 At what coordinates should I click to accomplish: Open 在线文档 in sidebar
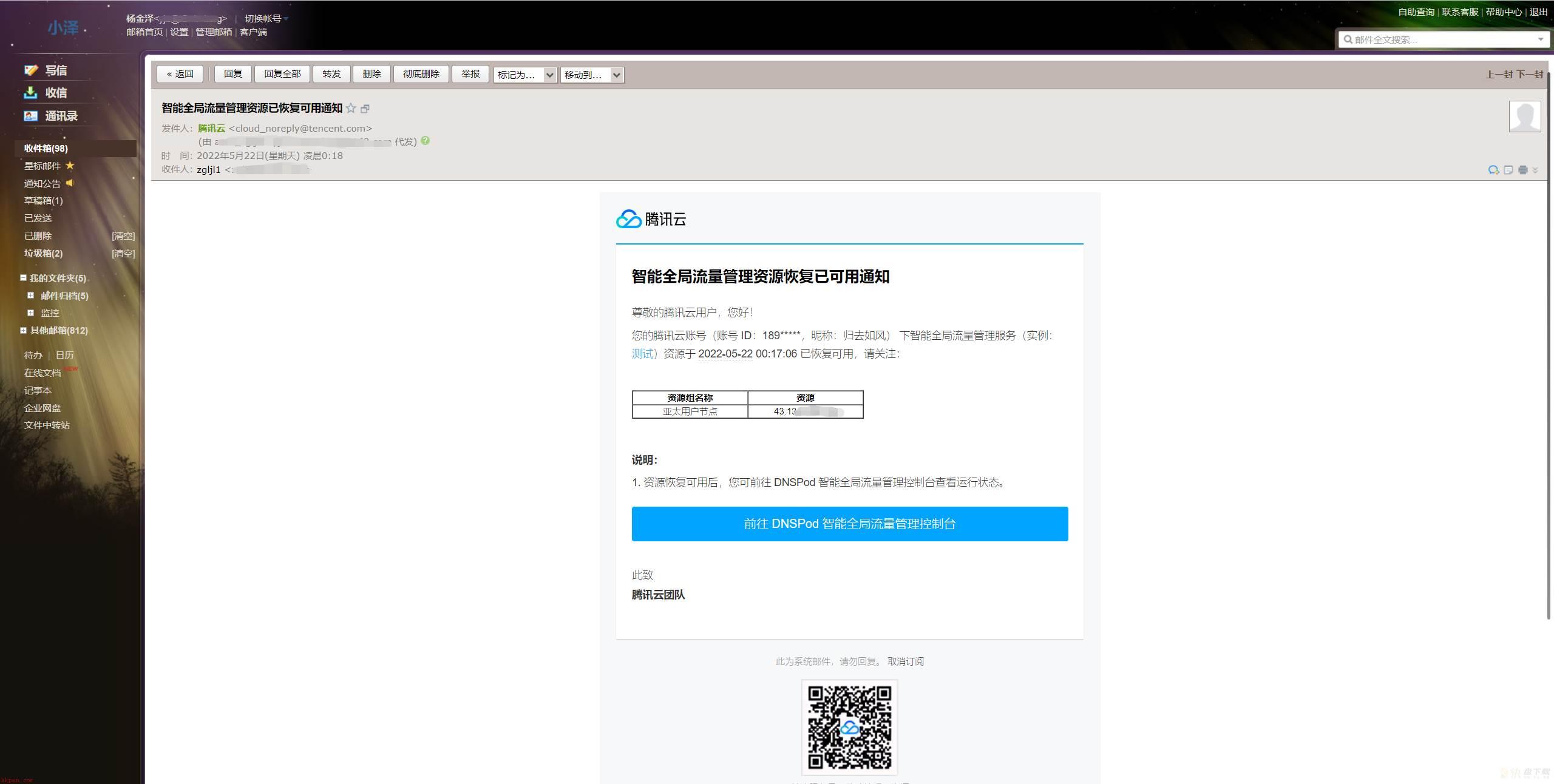coord(42,373)
